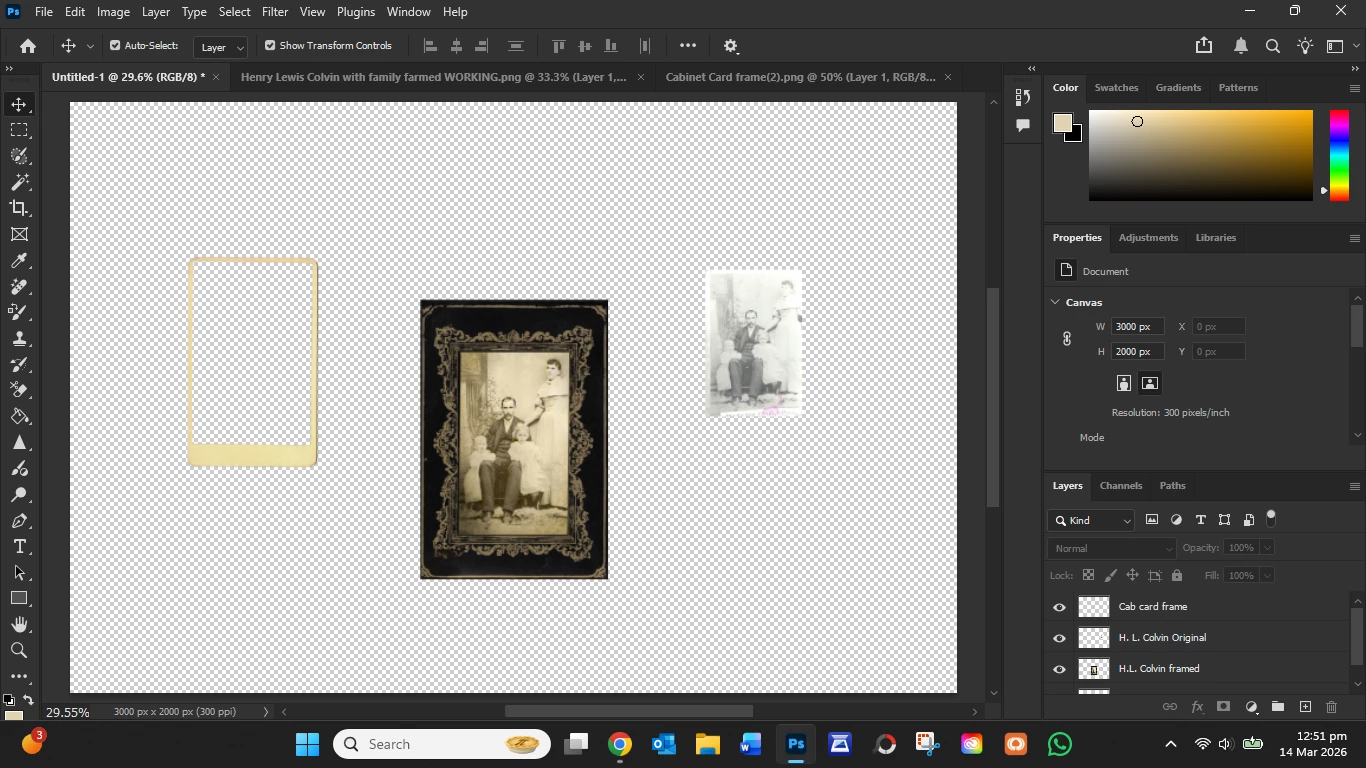Select the H. L. Colvin Original layer
1366x768 pixels.
coord(1162,638)
